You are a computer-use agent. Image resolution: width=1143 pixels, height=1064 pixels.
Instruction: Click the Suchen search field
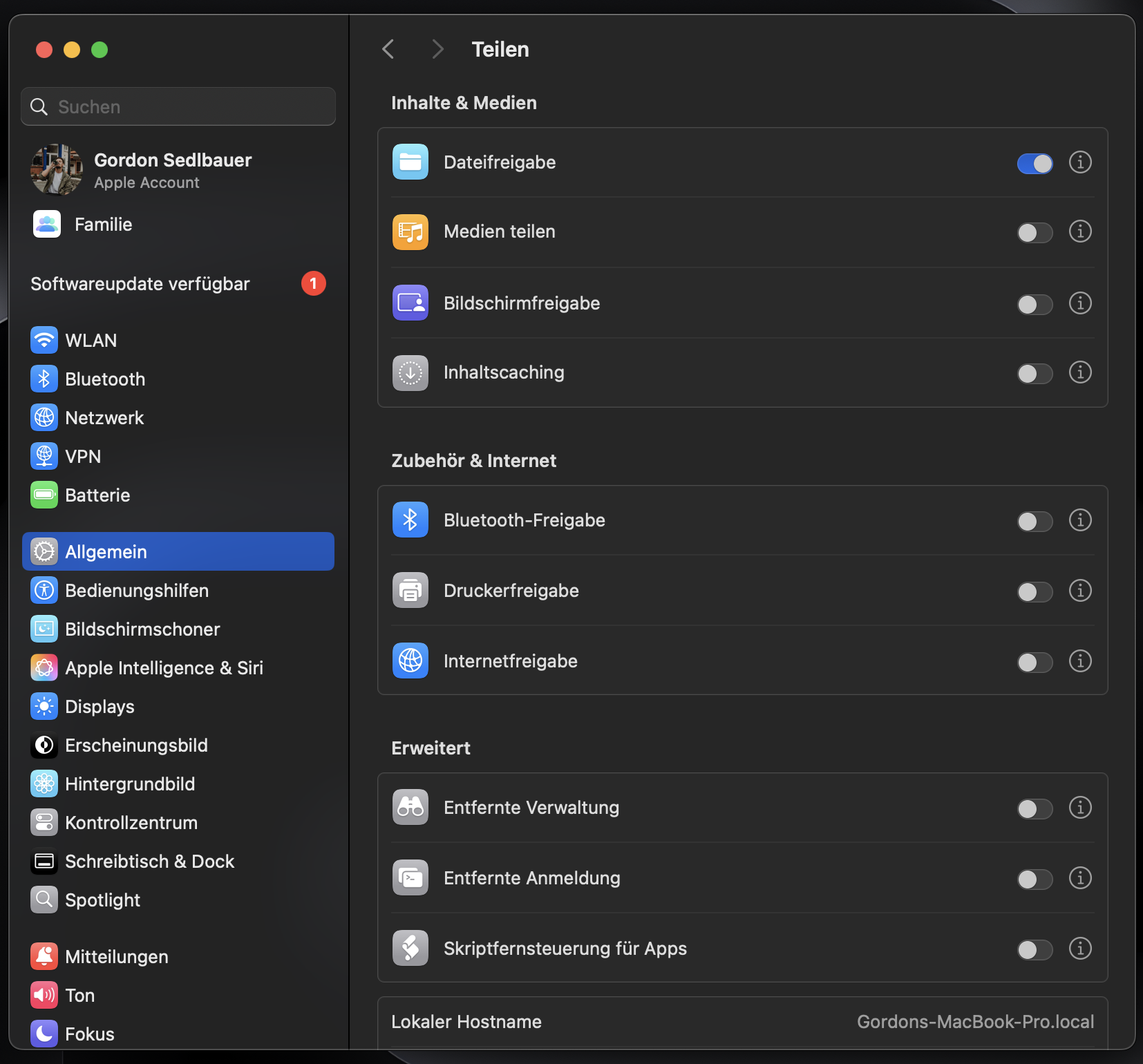178,106
